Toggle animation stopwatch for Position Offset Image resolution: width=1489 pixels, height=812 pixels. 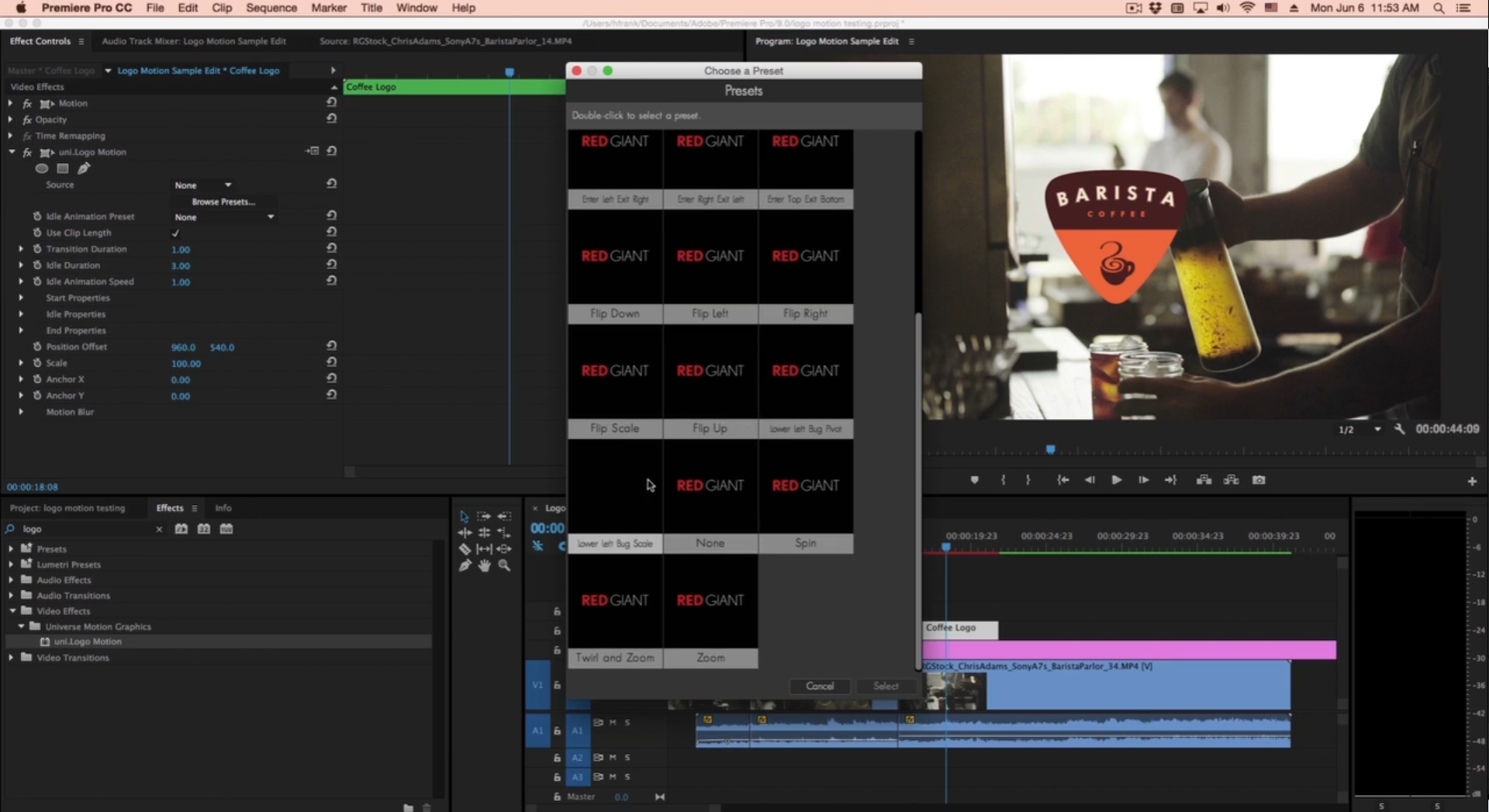(x=37, y=347)
